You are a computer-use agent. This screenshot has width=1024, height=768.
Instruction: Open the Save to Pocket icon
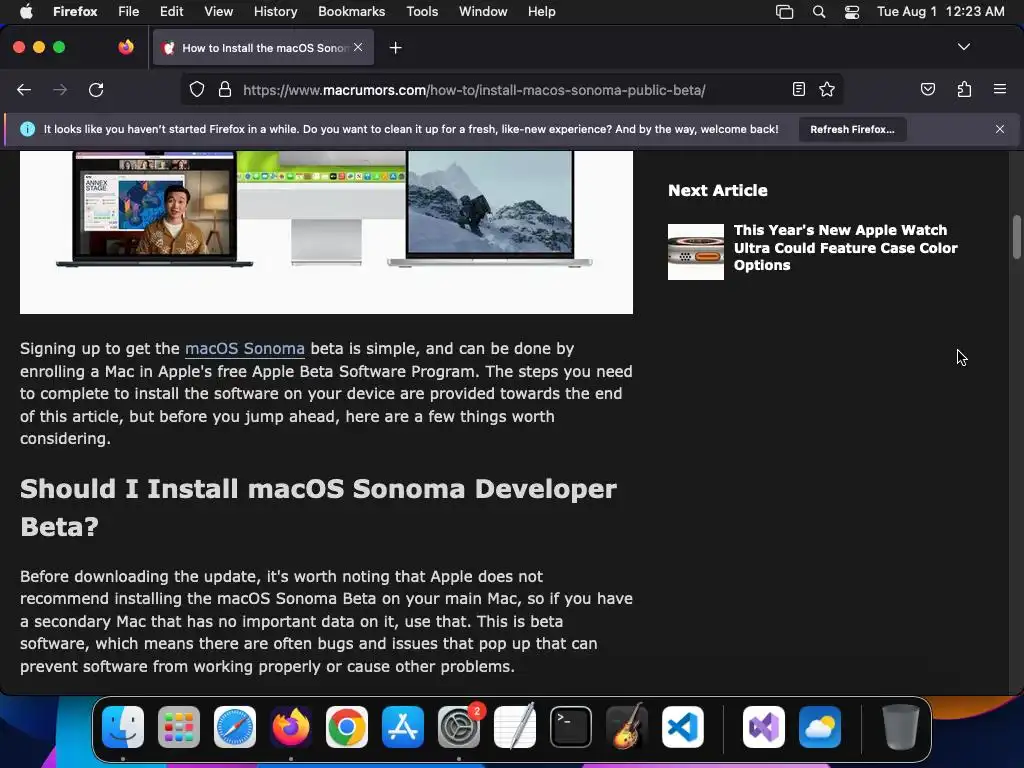tap(928, 89)
